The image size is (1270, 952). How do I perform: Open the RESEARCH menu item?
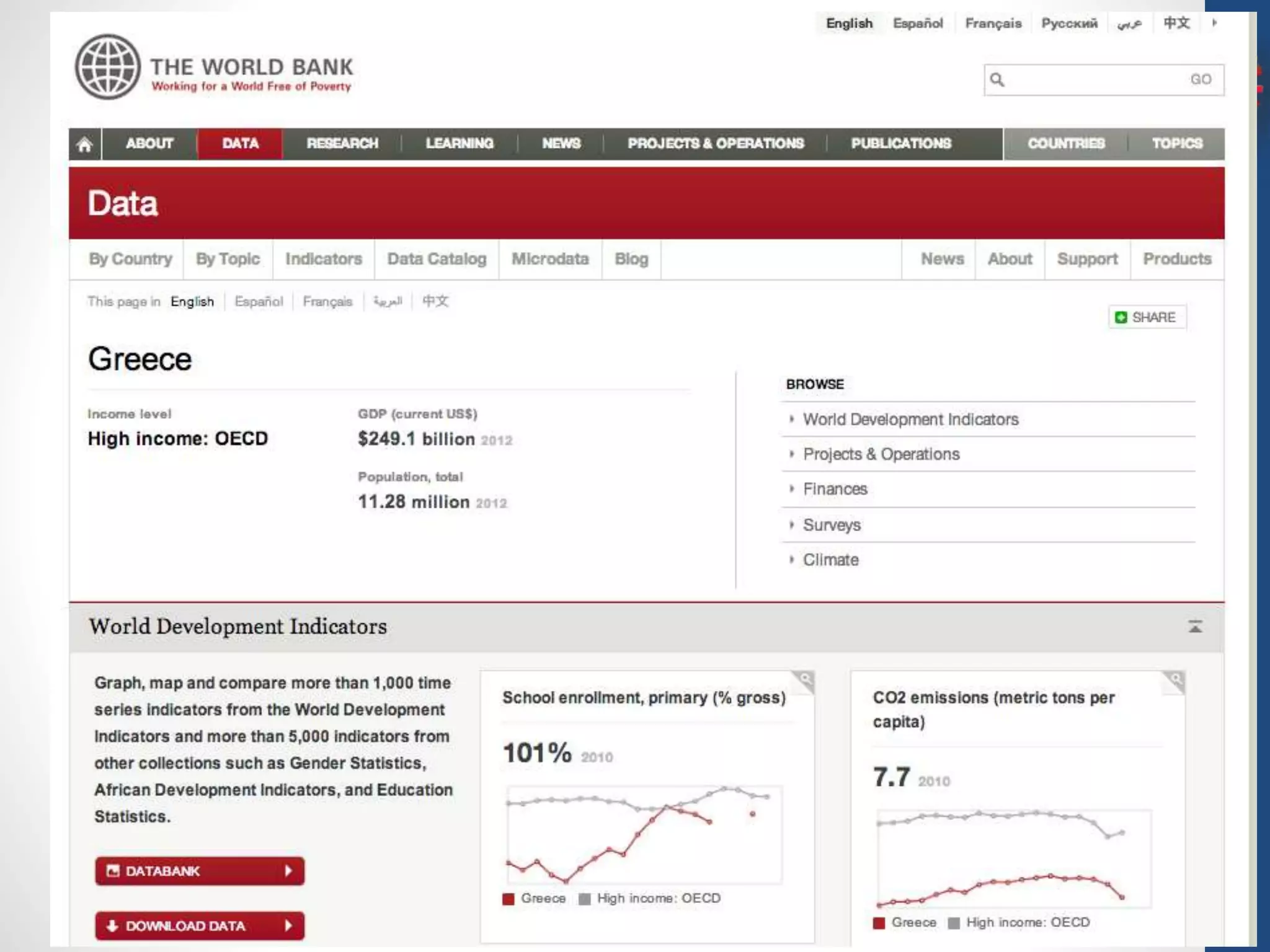[x=342, y=144]
